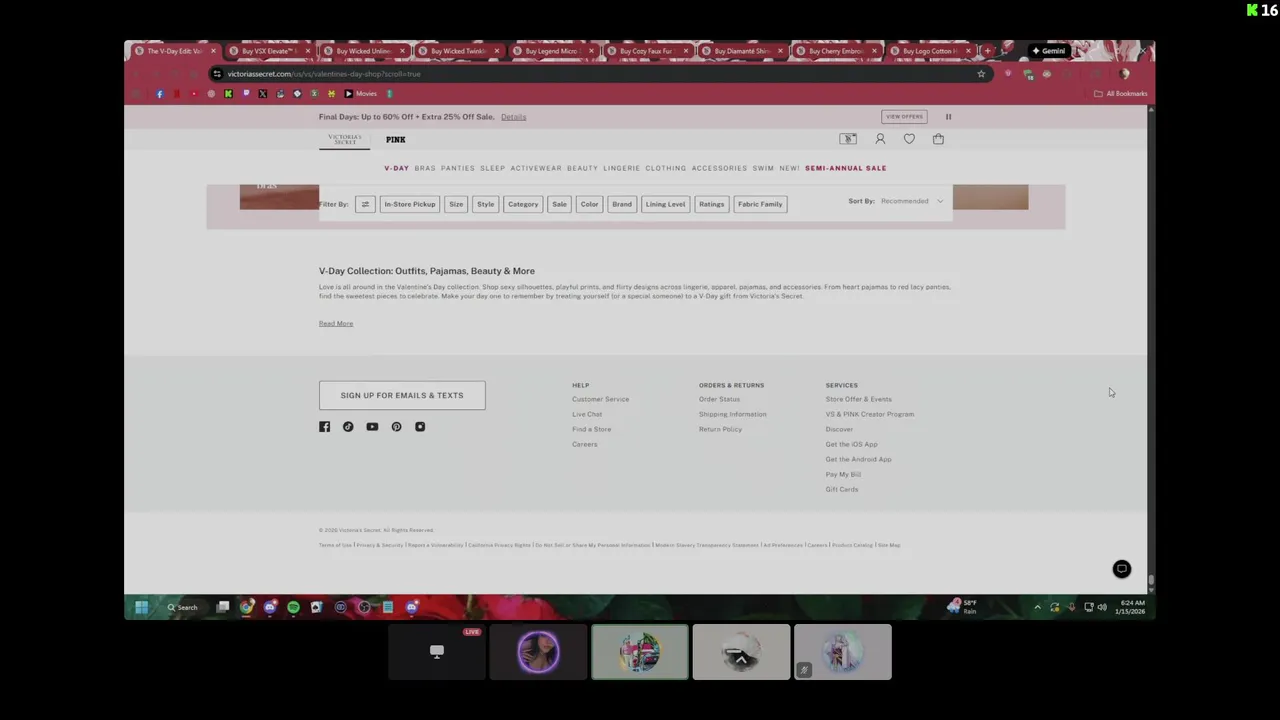
Task: Open the all-filters sliders icon
Action: point(365,204)
